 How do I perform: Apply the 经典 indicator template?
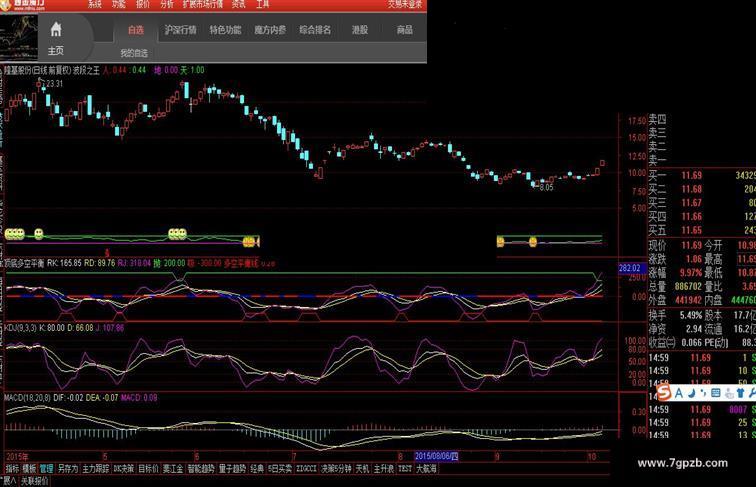(256, 468)
